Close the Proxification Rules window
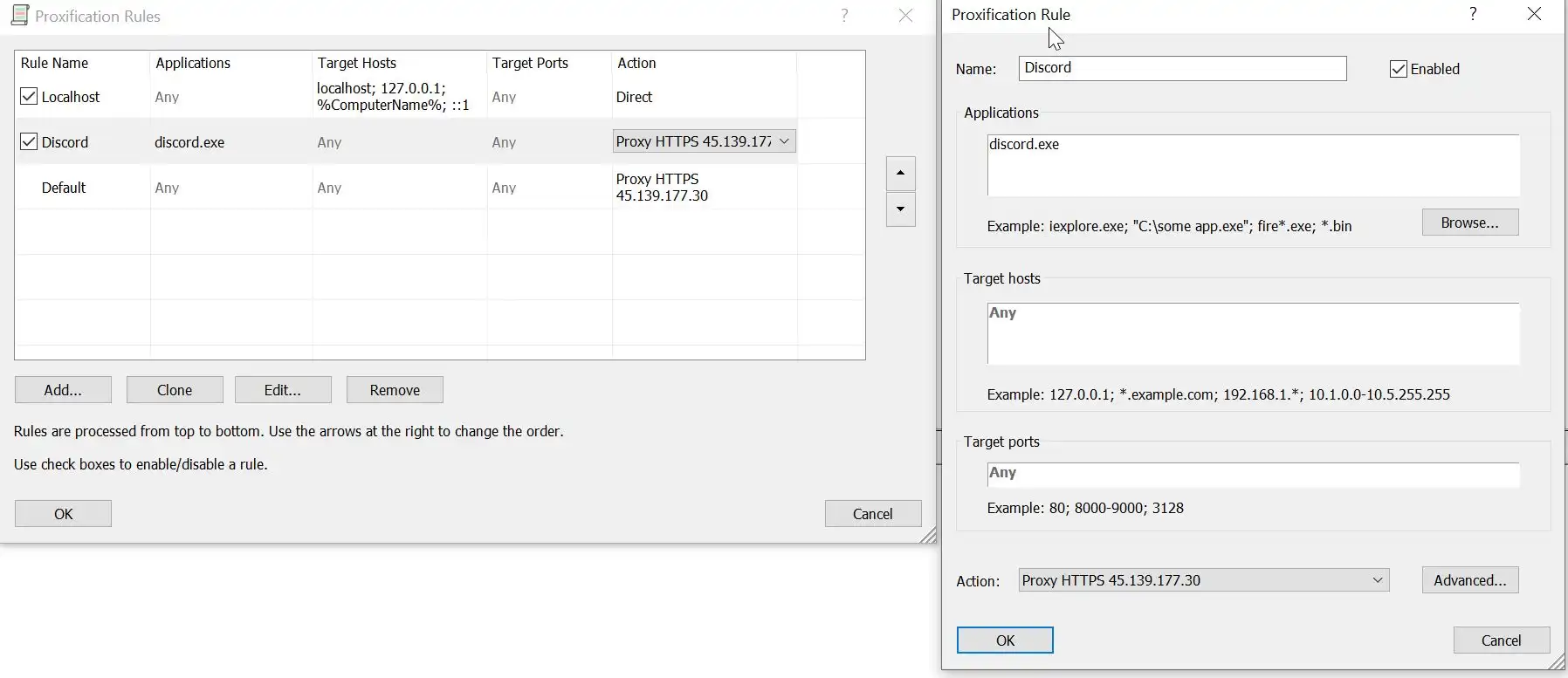This screenshot has height=678, width=1568. [x=906, y=16]
